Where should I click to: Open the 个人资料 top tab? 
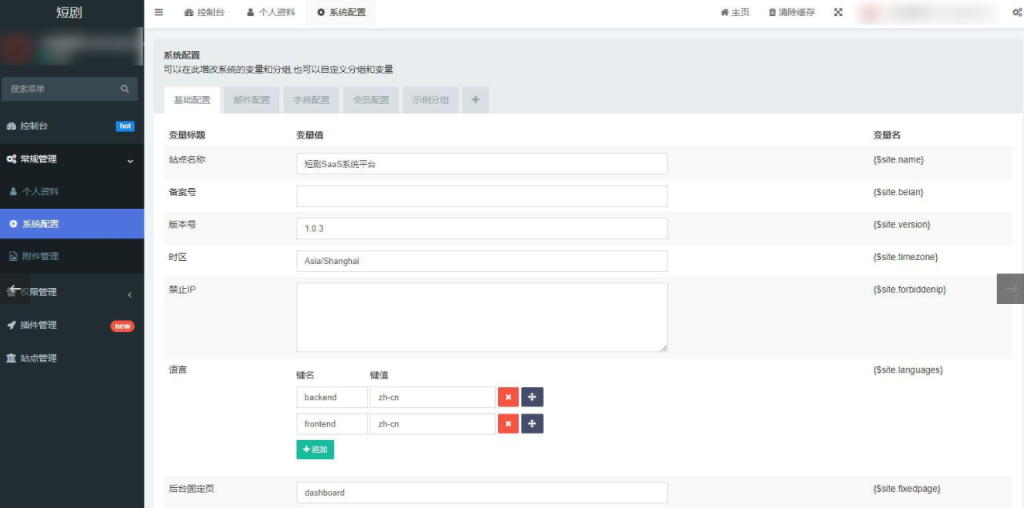point(271,13)
